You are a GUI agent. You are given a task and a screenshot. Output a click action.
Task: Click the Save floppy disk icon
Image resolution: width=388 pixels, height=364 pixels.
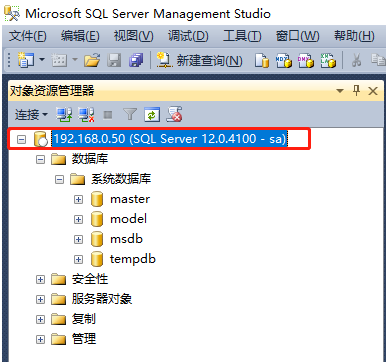tap(114, 60)
